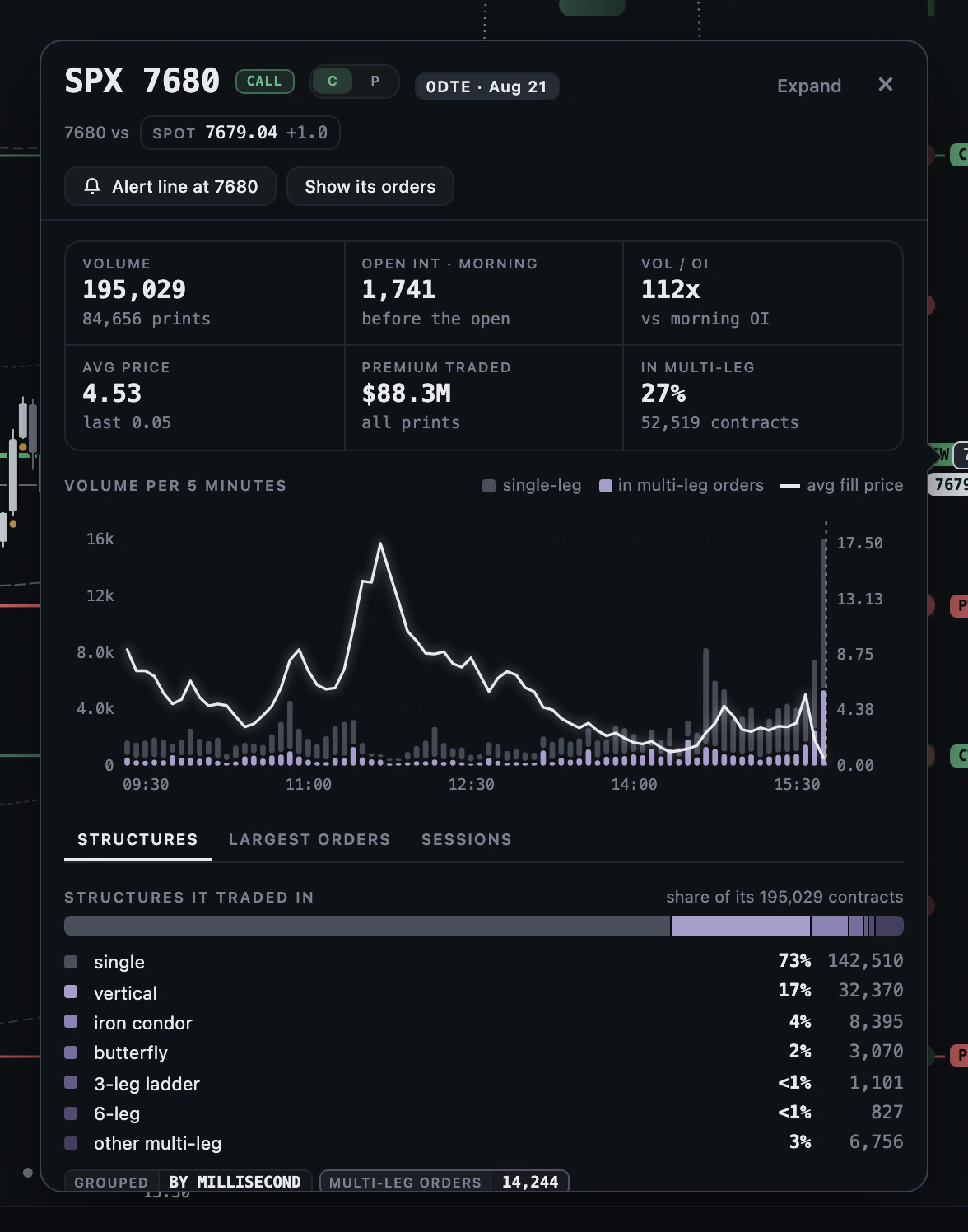The image size is (968, 1232).
Task: Click the Vol / OI value 112x
Action: [x=671, y=290]
